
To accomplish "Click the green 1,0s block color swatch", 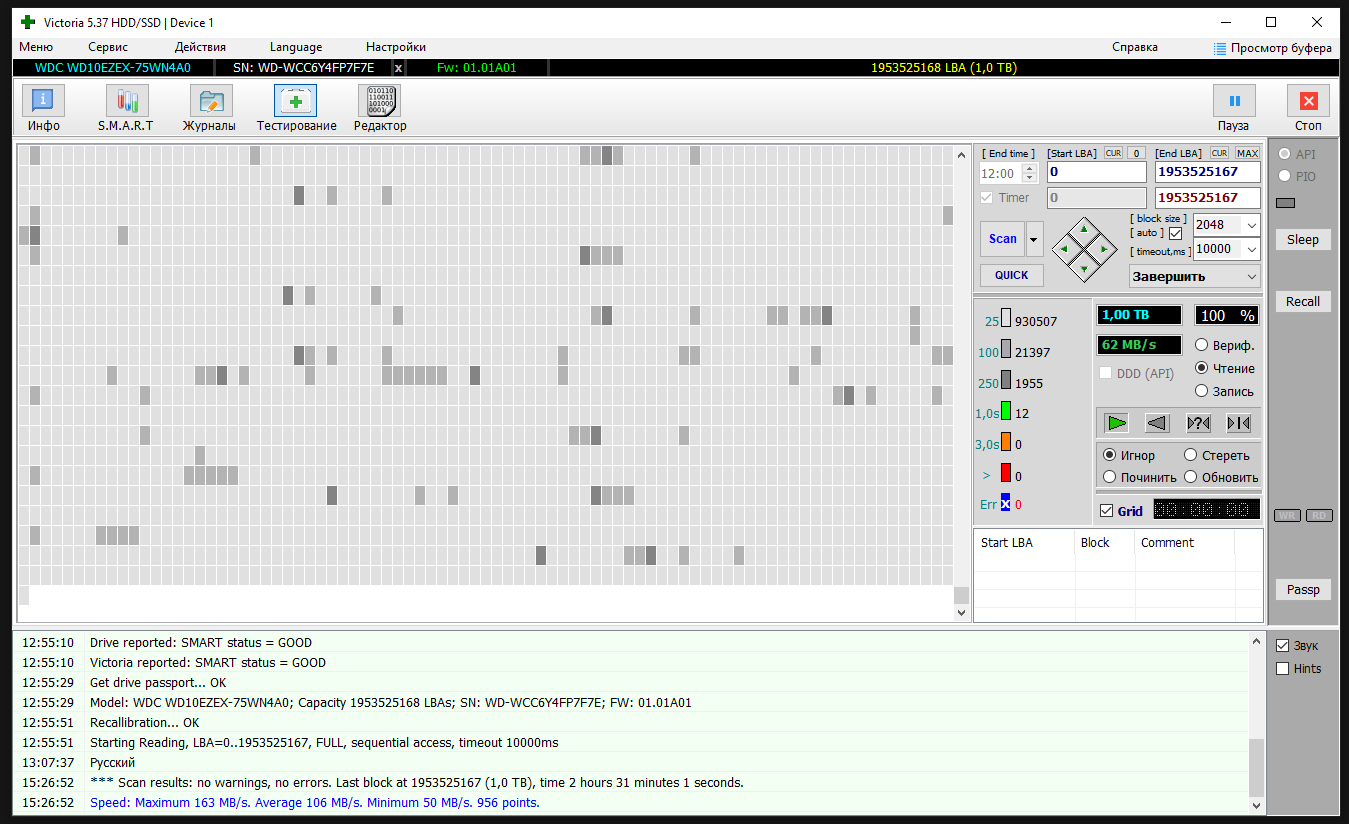I will pos(1006,412).
